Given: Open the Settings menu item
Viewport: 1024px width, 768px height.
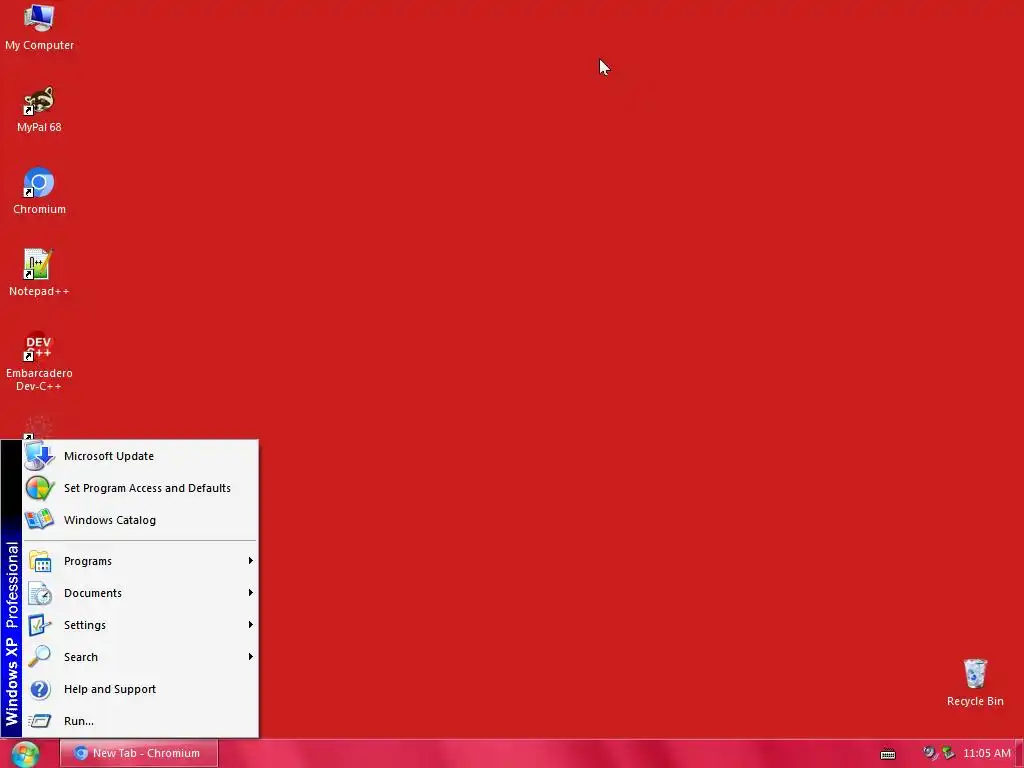Looking at the screenshot, I should 140,625.
